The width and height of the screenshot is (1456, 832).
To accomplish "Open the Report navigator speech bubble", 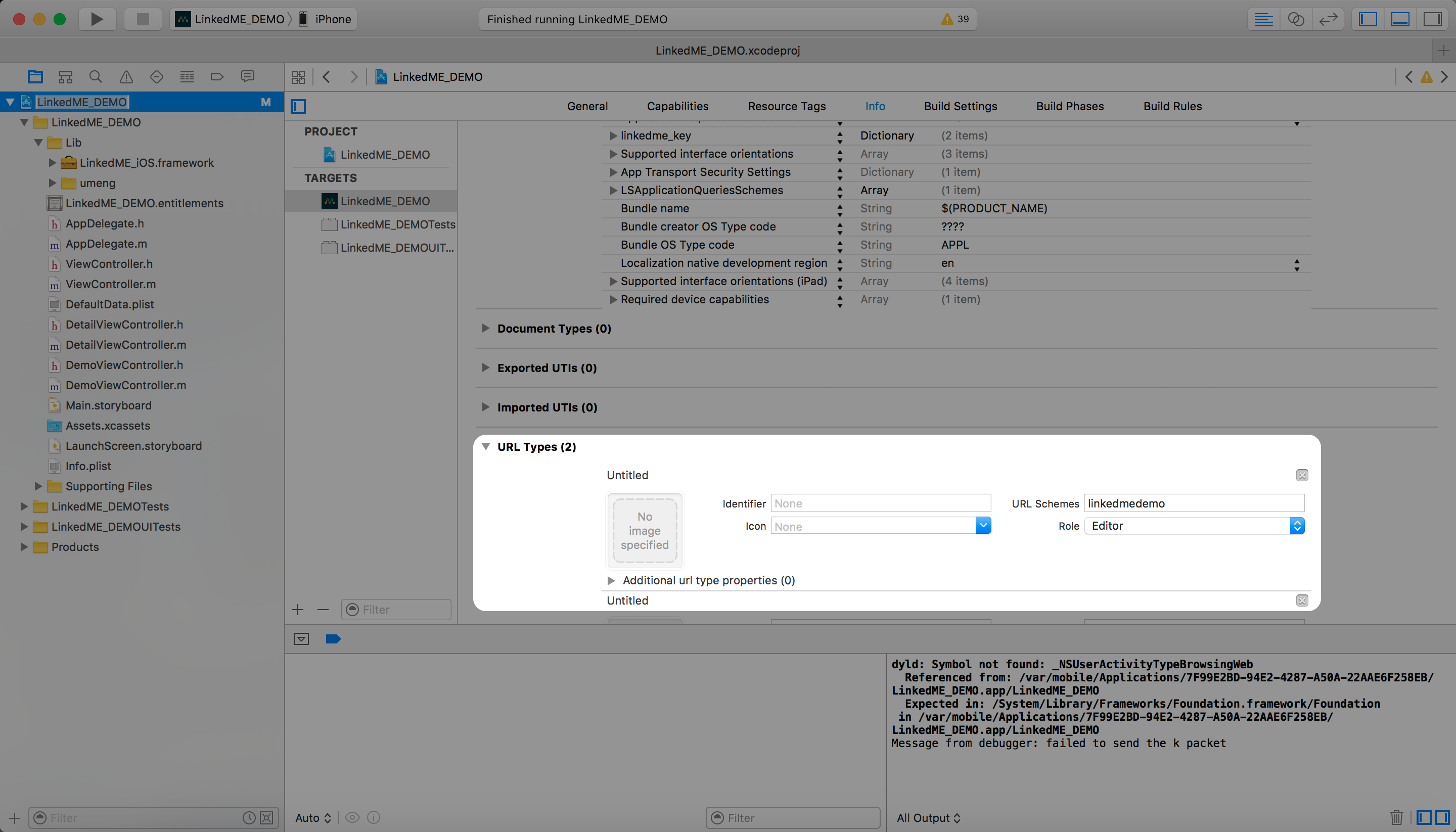I will [x=247, y=76].
